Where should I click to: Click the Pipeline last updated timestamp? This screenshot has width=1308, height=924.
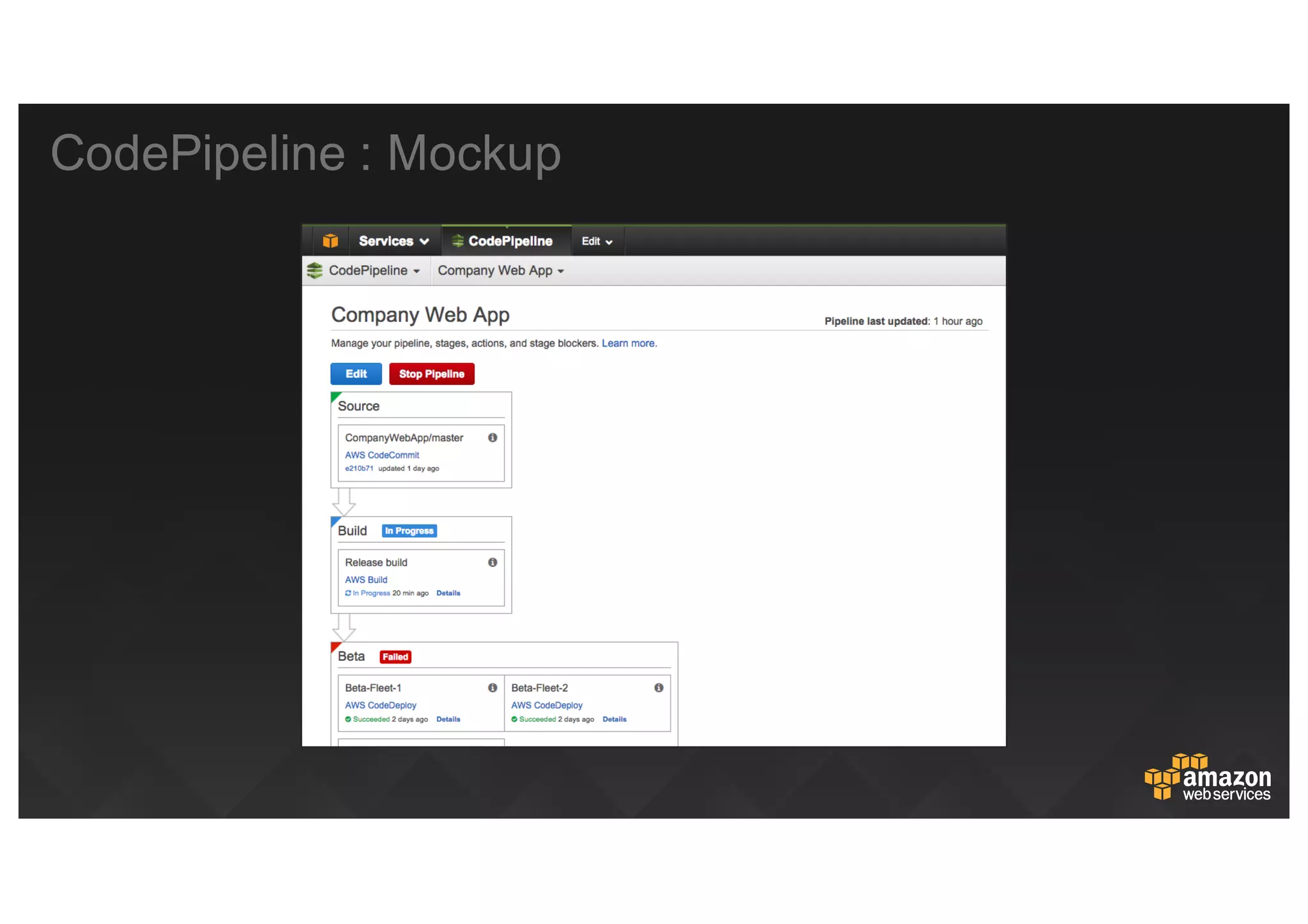903,321
